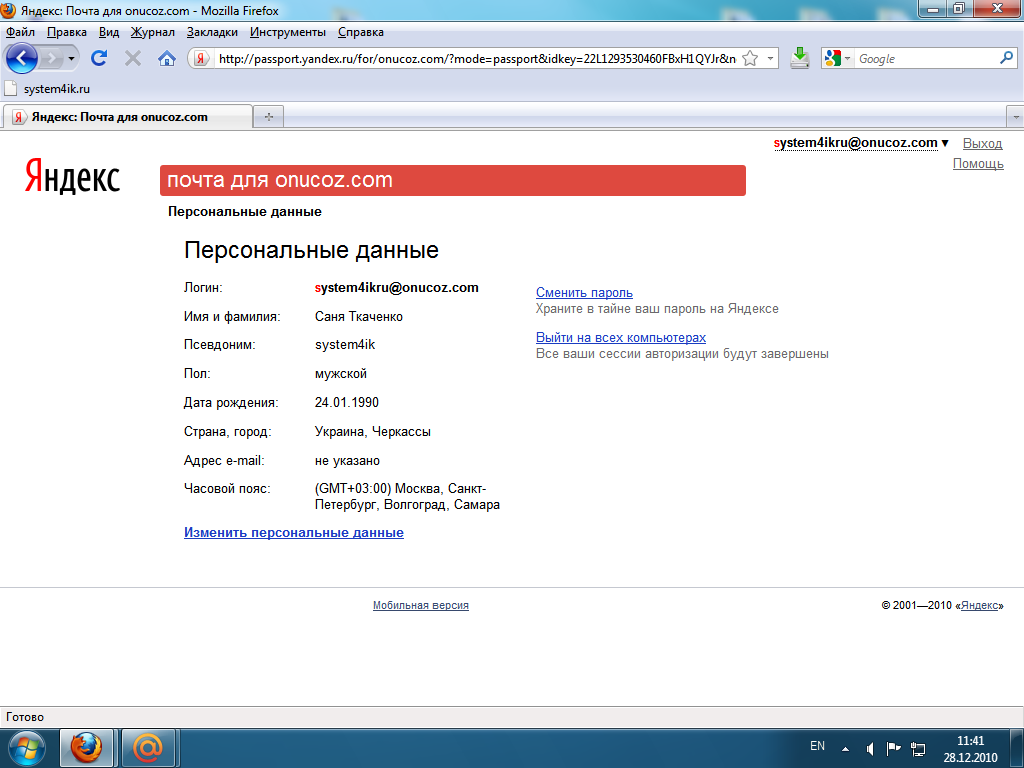Open the Журнал menu
The image size is (1024, 768).
tap(153, 32)
